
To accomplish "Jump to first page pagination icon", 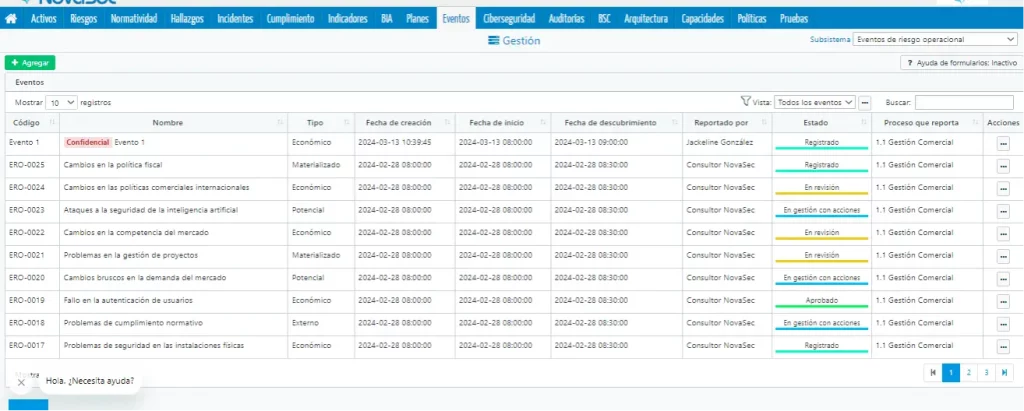I will [933, 373].
